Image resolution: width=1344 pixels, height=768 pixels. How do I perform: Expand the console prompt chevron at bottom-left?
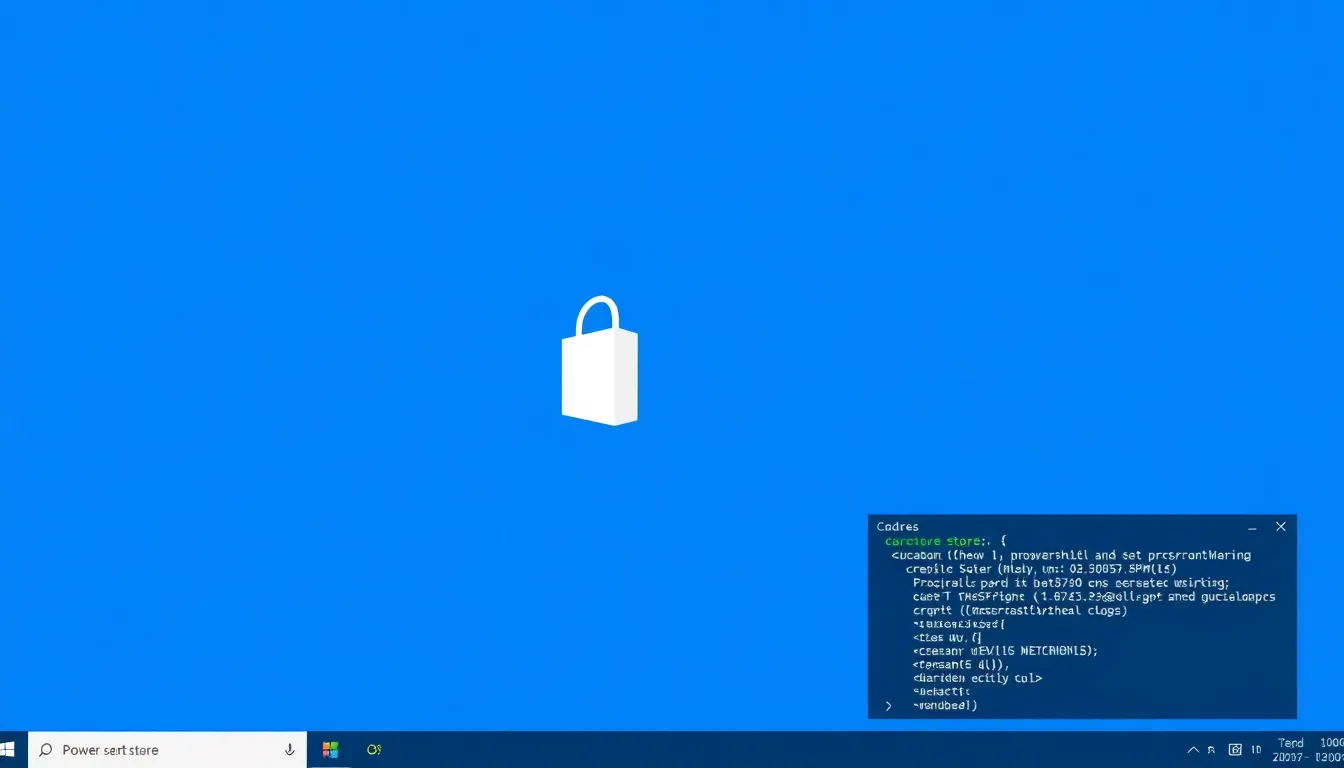pos(888,706)
